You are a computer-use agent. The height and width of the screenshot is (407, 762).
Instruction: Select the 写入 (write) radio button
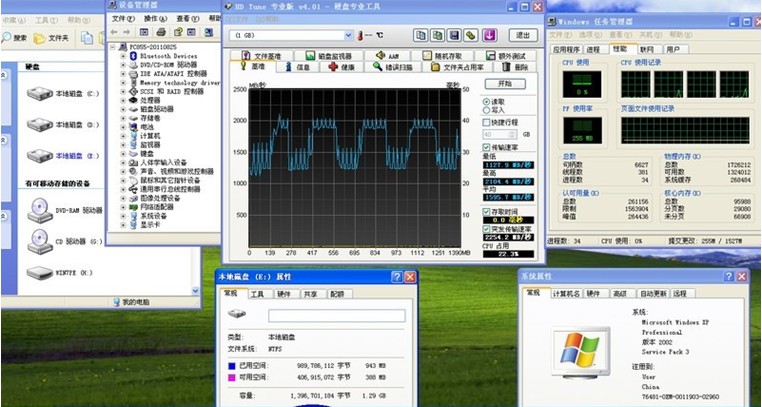click(x=487, y=111)
